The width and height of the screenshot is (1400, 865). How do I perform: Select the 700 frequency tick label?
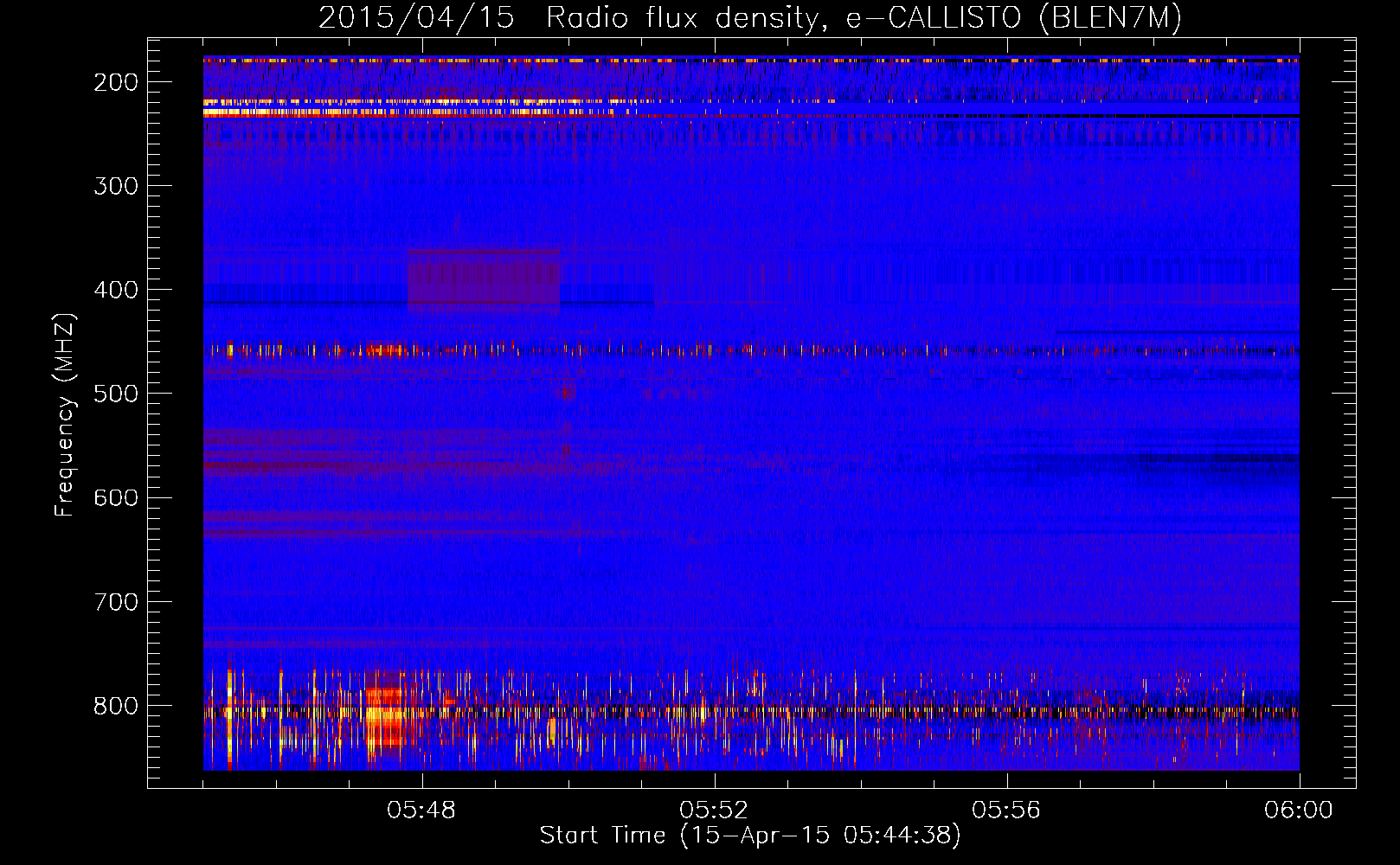pos(116,601)
